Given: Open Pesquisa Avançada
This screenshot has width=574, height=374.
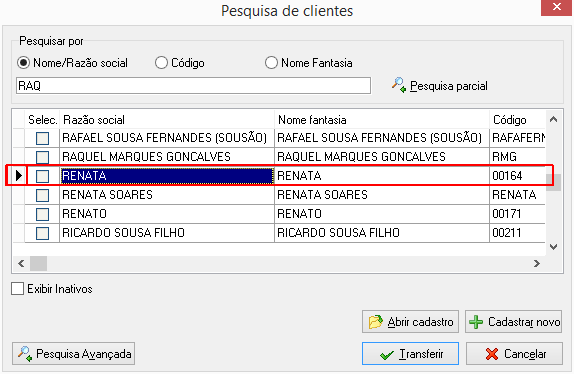Looking at the screenshot, I should point(74,354).
